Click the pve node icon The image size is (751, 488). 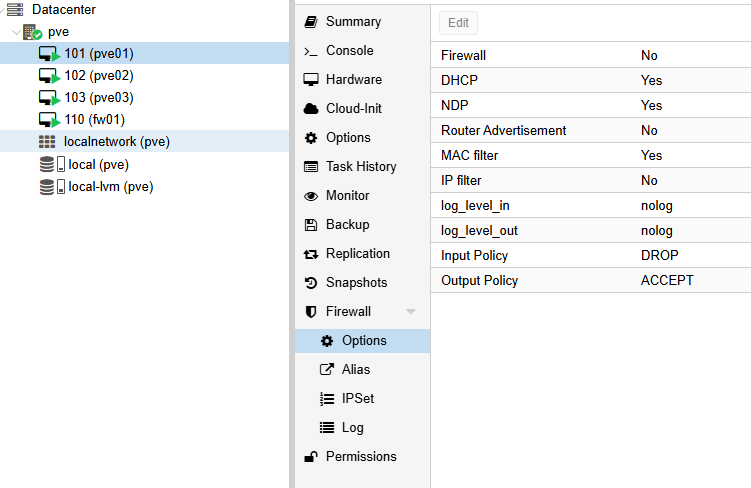pyautogui.click(x=33, y=32)
